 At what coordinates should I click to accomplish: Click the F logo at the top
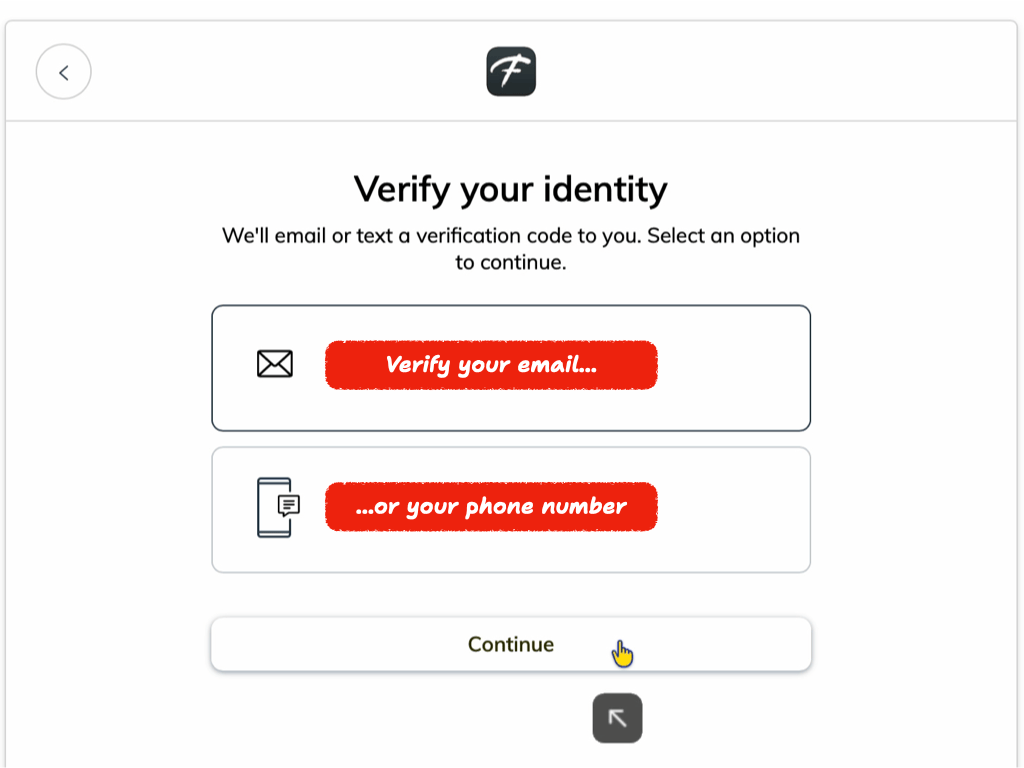point(511,71)
